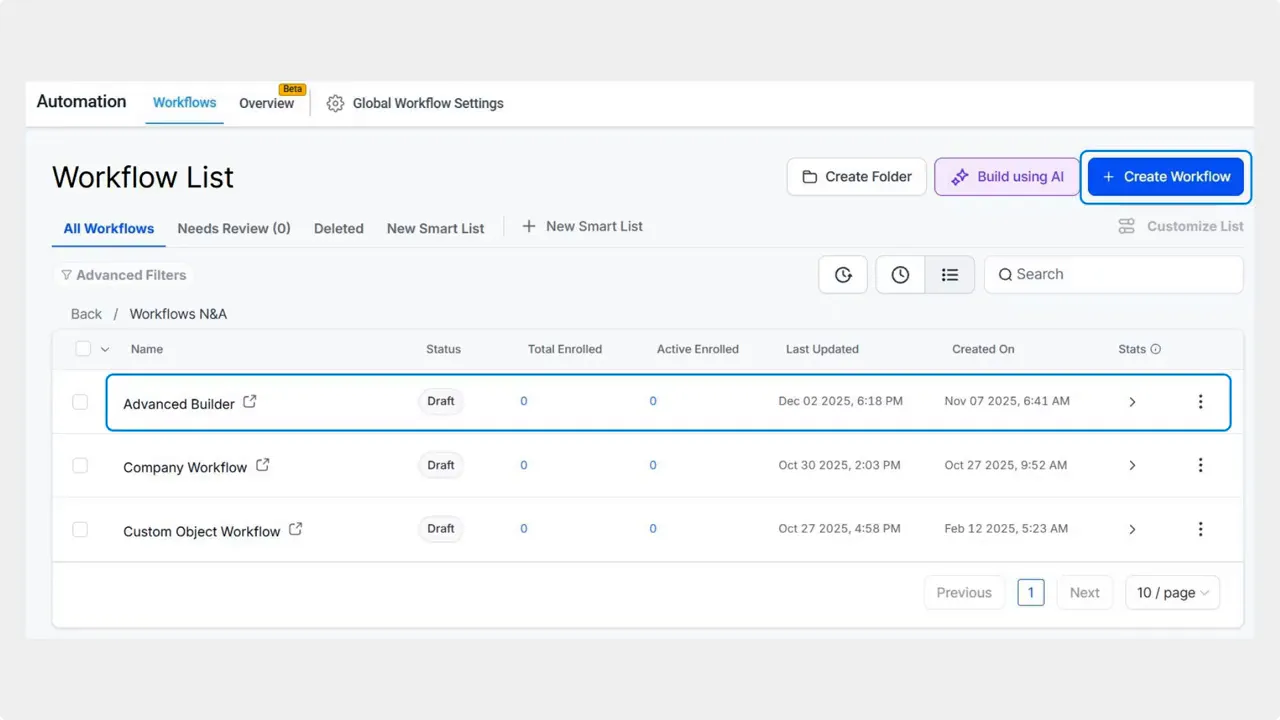Screen dimensions: 1280x720
Task: Open the 10 / page dropdown
Action: pos(1171,592)
